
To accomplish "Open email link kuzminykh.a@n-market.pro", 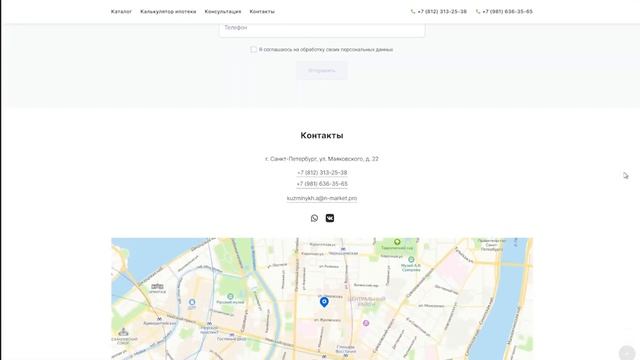I will coord(322,198).
